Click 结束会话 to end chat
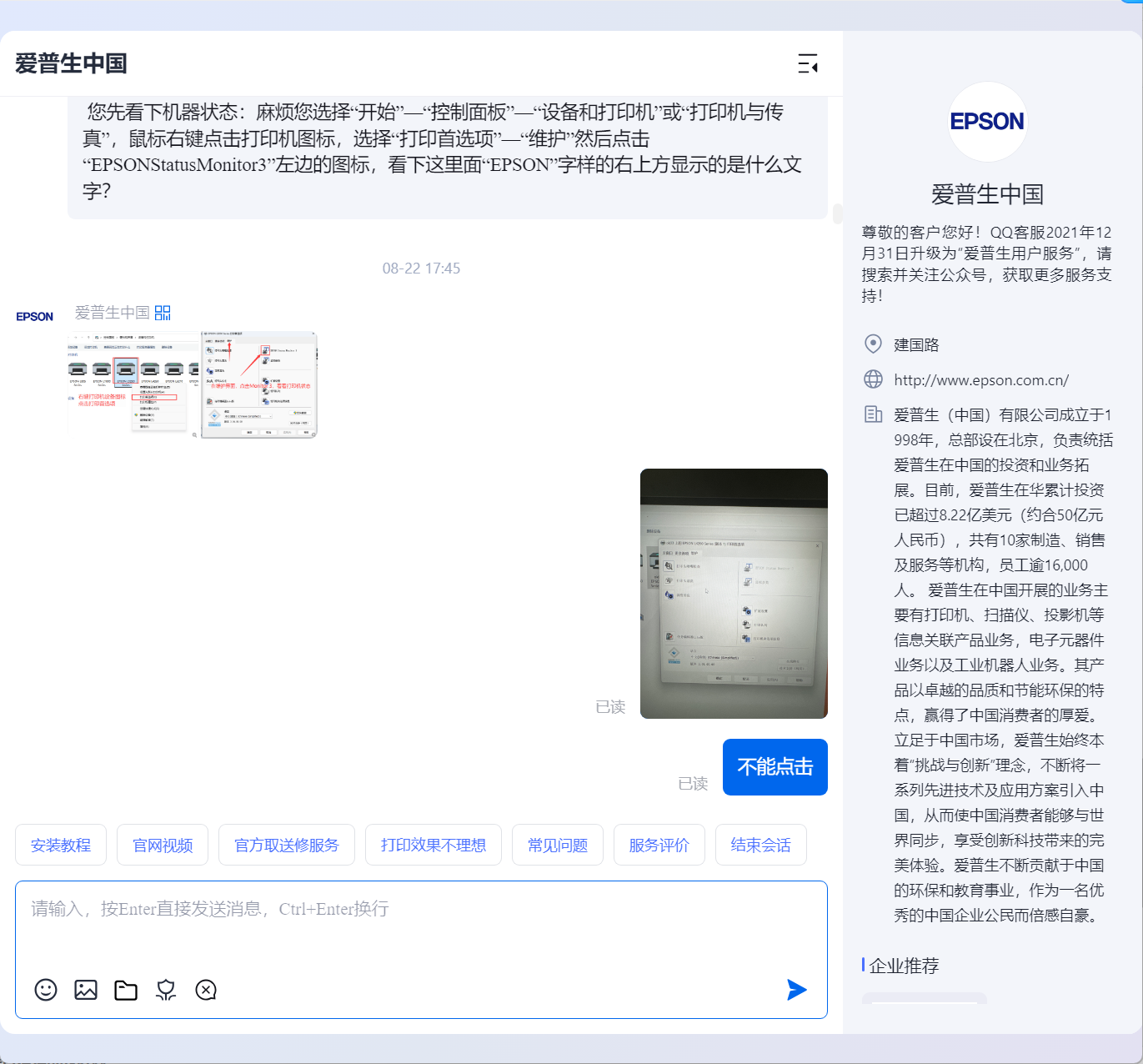 coord(761,845)
